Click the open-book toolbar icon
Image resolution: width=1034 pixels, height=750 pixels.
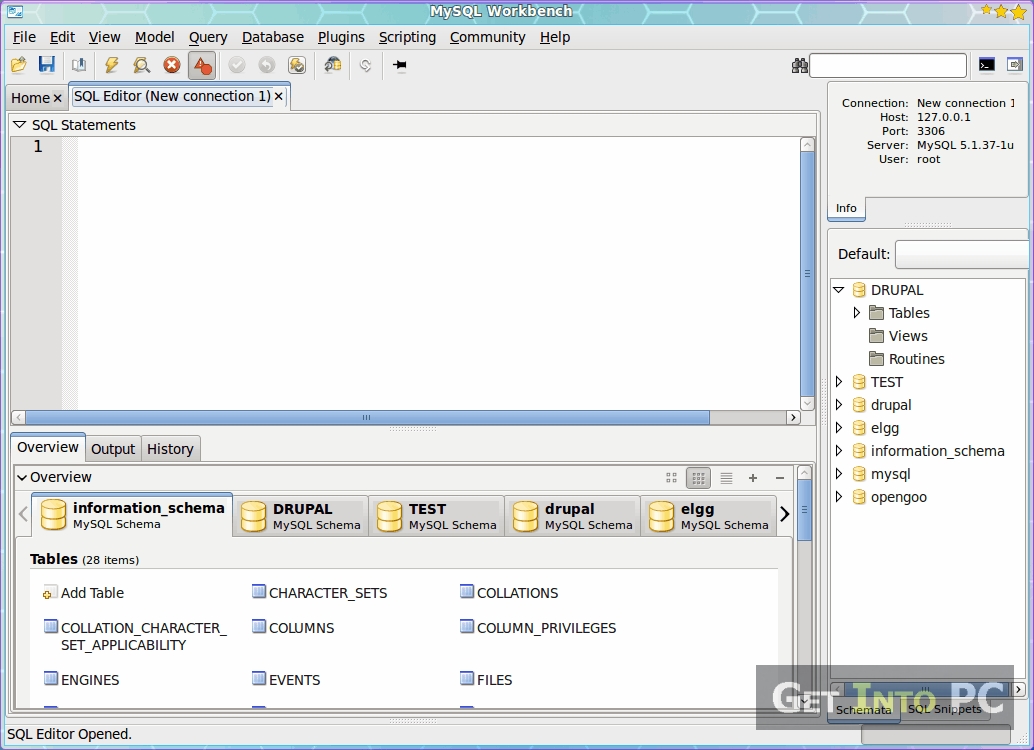pyautogui.click(x=79, y=65)
